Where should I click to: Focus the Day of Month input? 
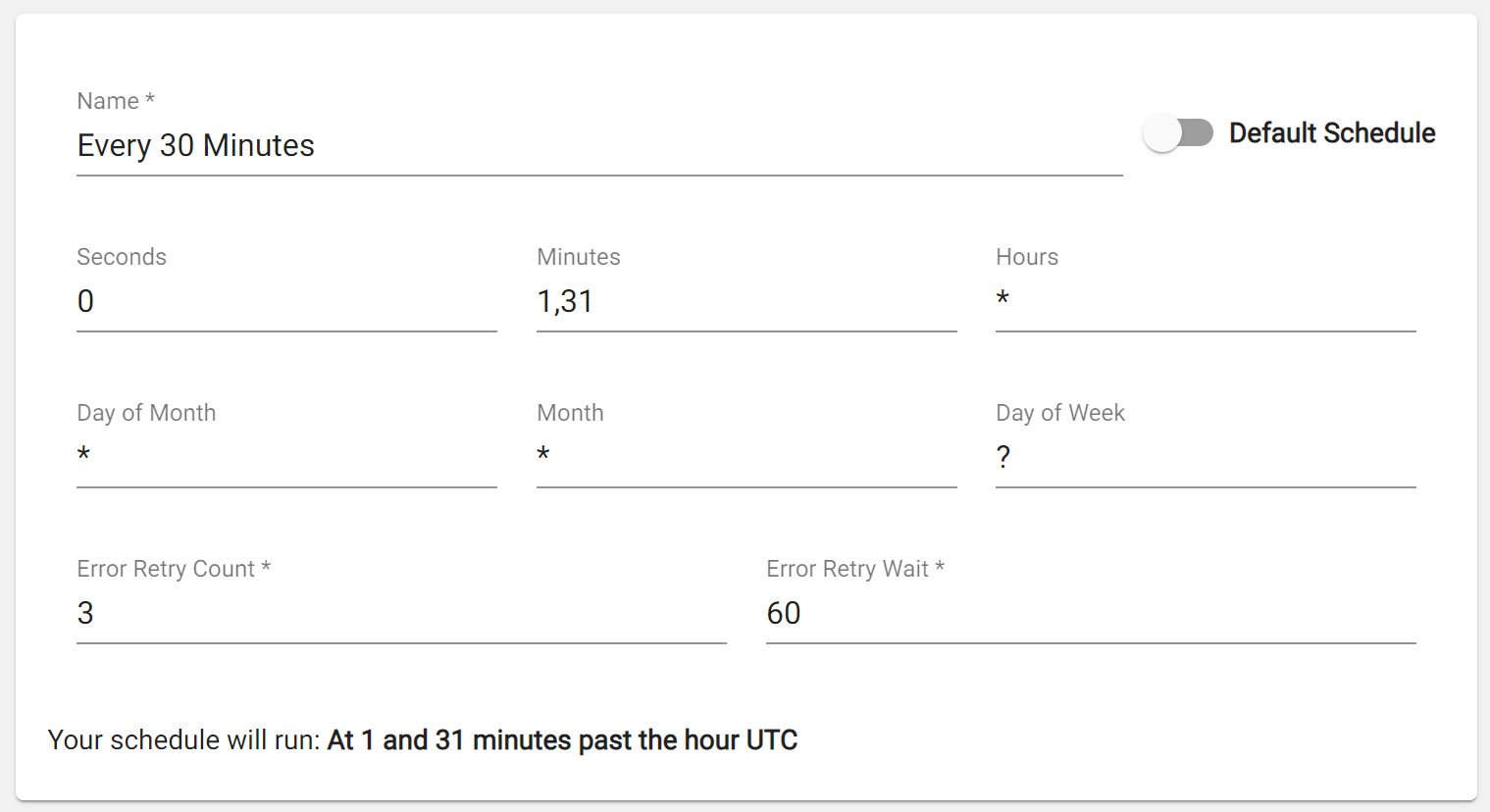tap(286, 457)
